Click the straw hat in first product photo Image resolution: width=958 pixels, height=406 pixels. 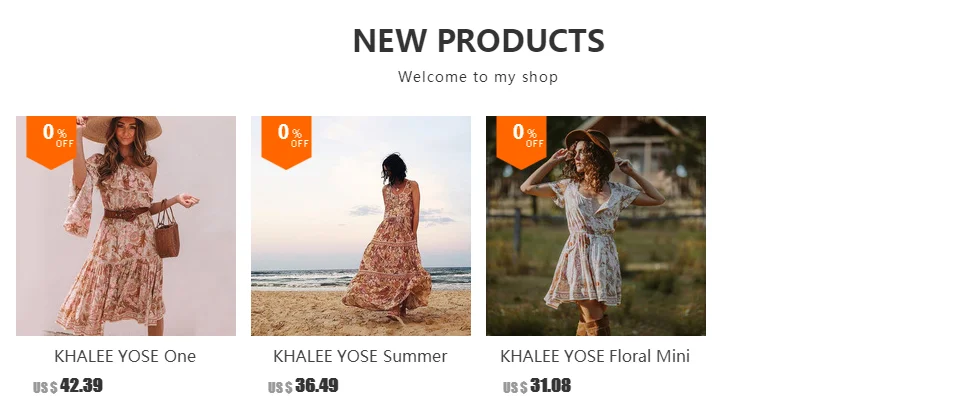coord(122,128)
